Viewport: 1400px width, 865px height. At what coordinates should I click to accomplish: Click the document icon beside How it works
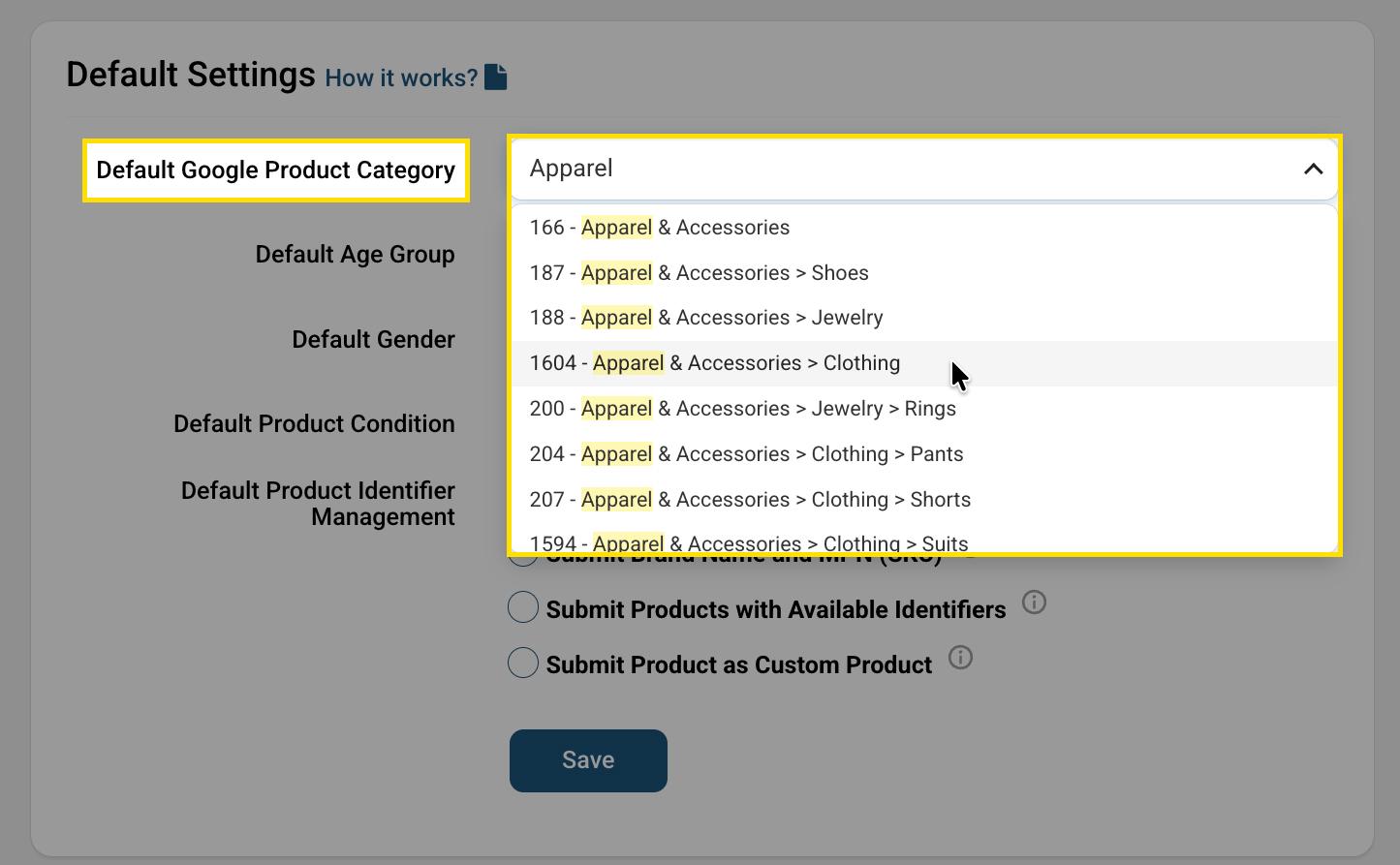click(x=496, y=77)
